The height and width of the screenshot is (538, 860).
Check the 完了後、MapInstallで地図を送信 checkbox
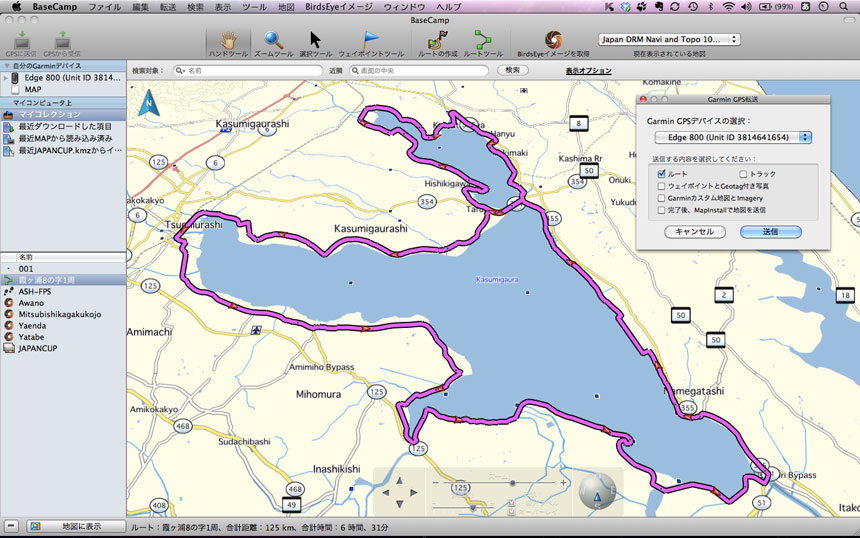[x=661, y=210]
